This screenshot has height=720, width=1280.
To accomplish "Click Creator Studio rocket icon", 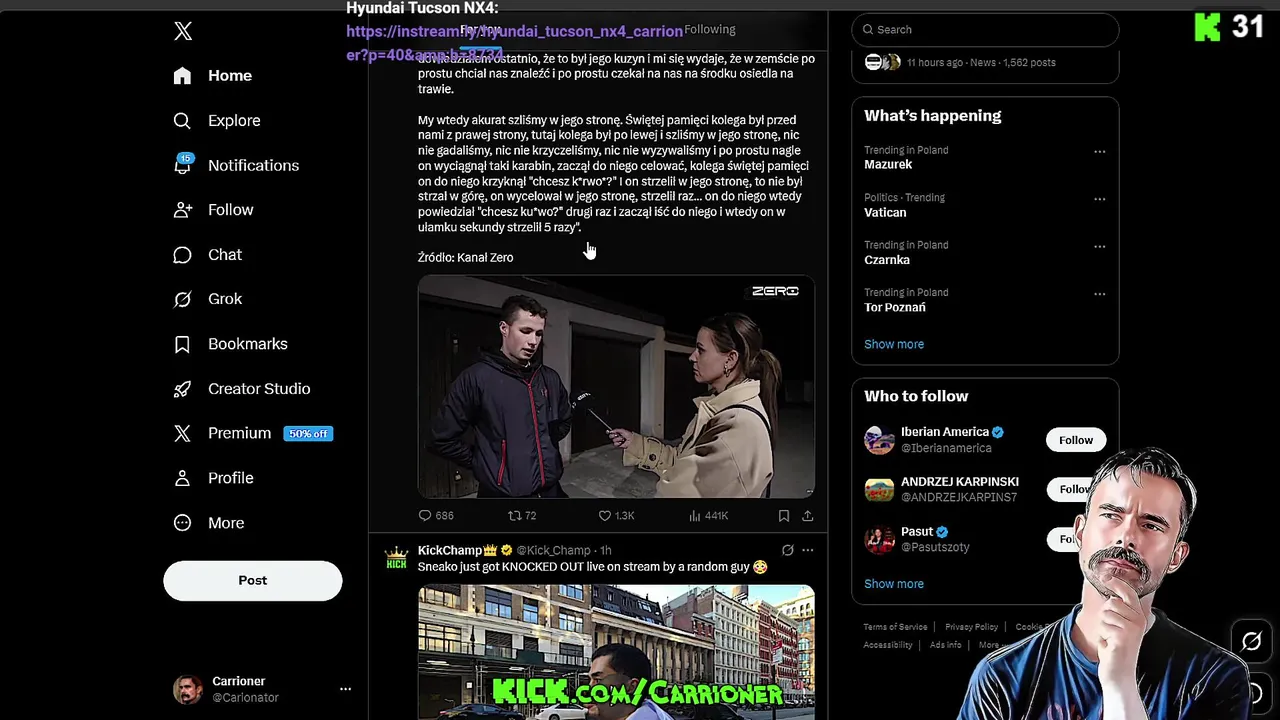I will coord(182,389).
